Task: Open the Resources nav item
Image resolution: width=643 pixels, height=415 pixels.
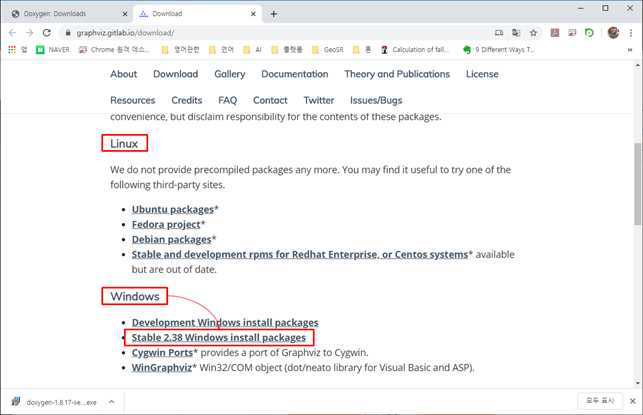Action: (x=132, y=100)
